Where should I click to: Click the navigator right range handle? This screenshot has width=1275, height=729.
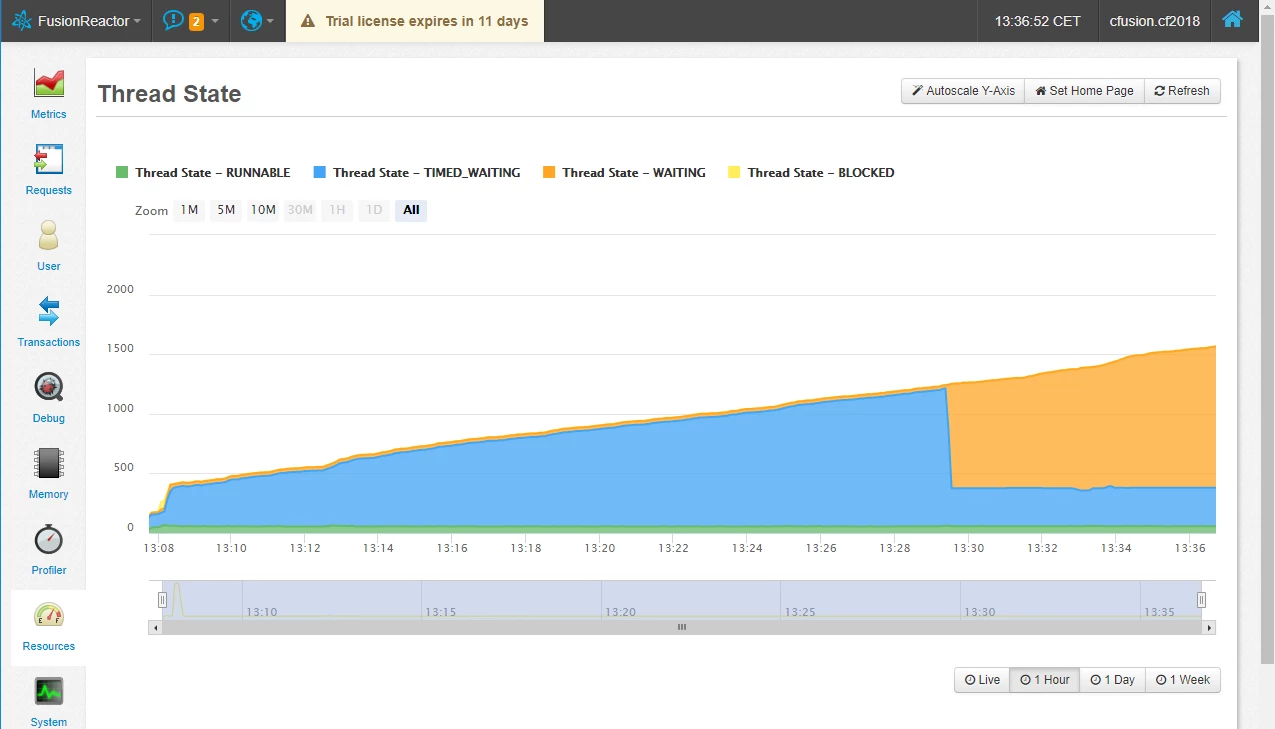click(x=1202, y=600)
